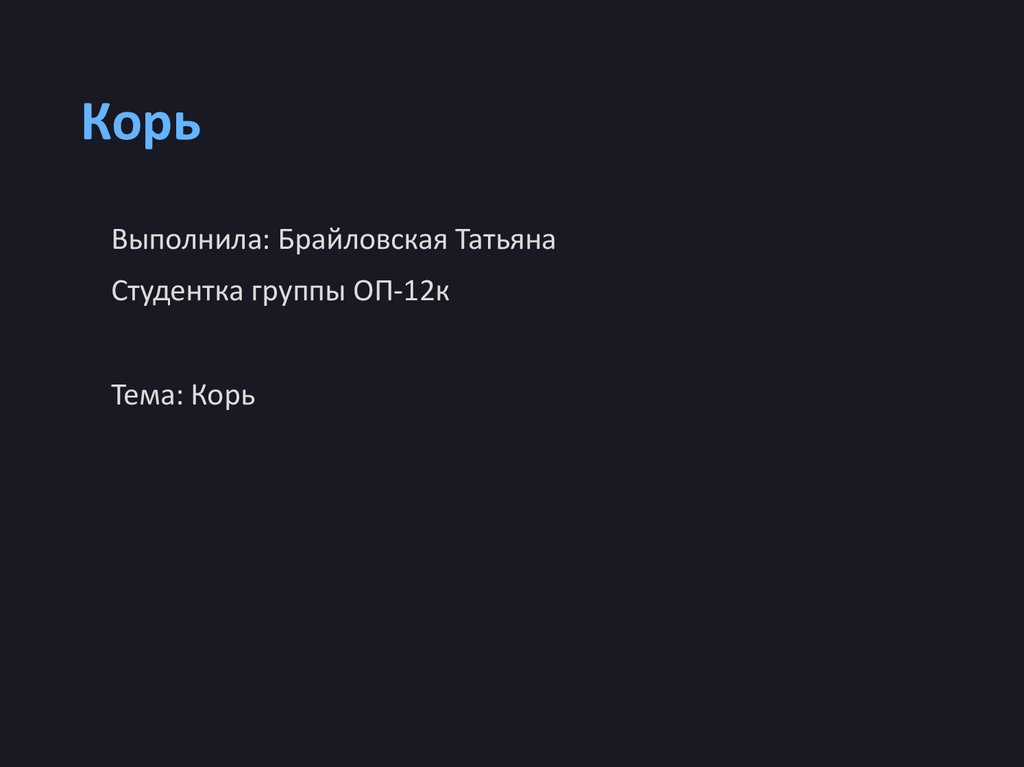
Task: Click the capital "С" in "Студентка"
Action: (x=119, y=292)
